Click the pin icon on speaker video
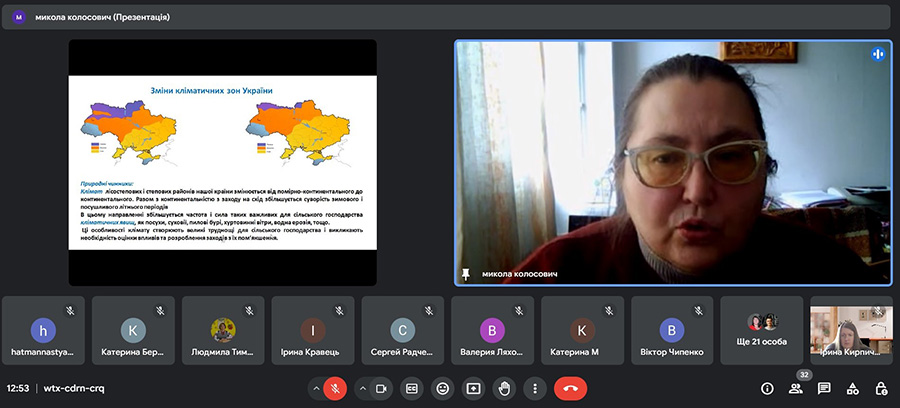 (x=465, y=274)
